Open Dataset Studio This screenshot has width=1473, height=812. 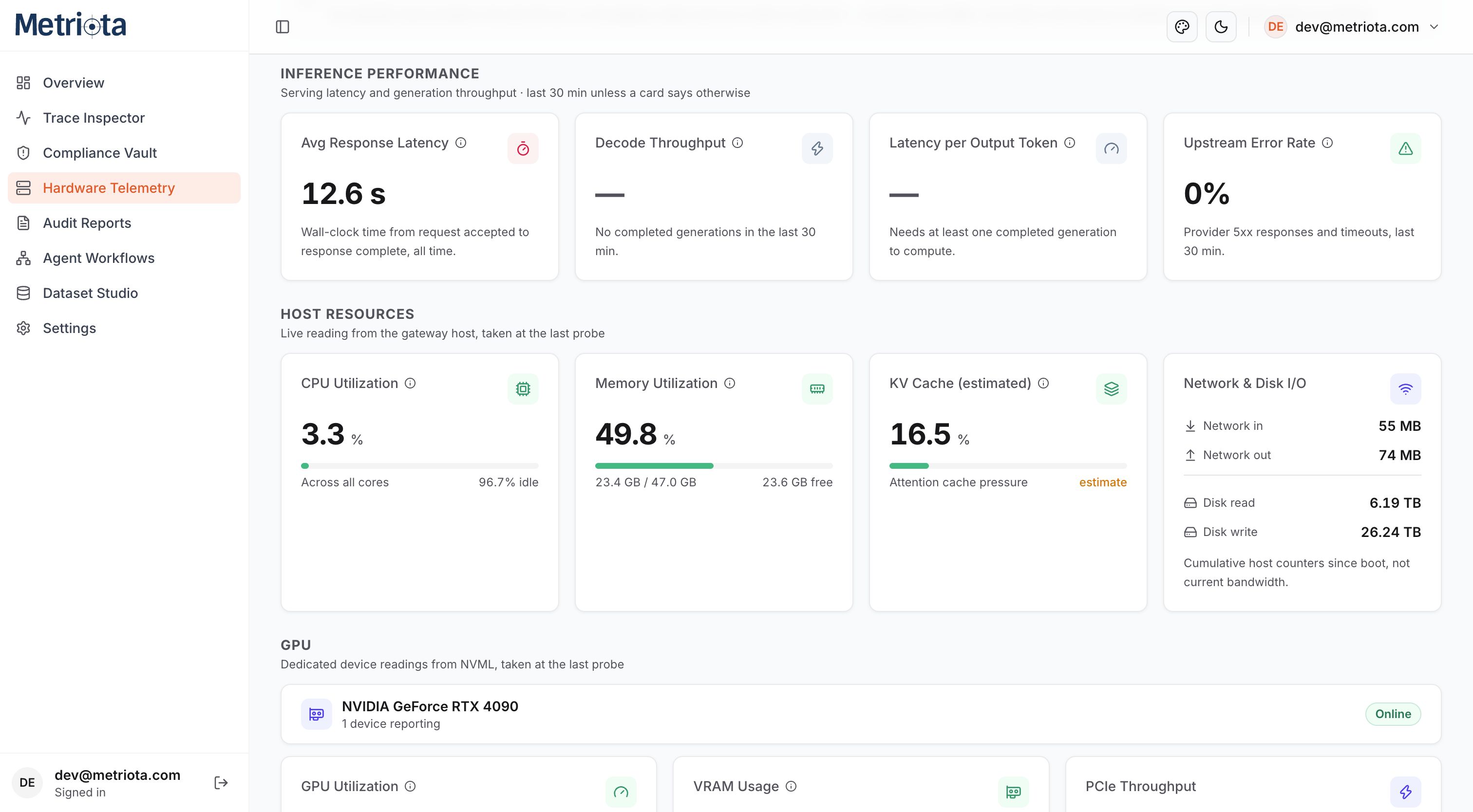pyautogui.click(x=124, y=293)
